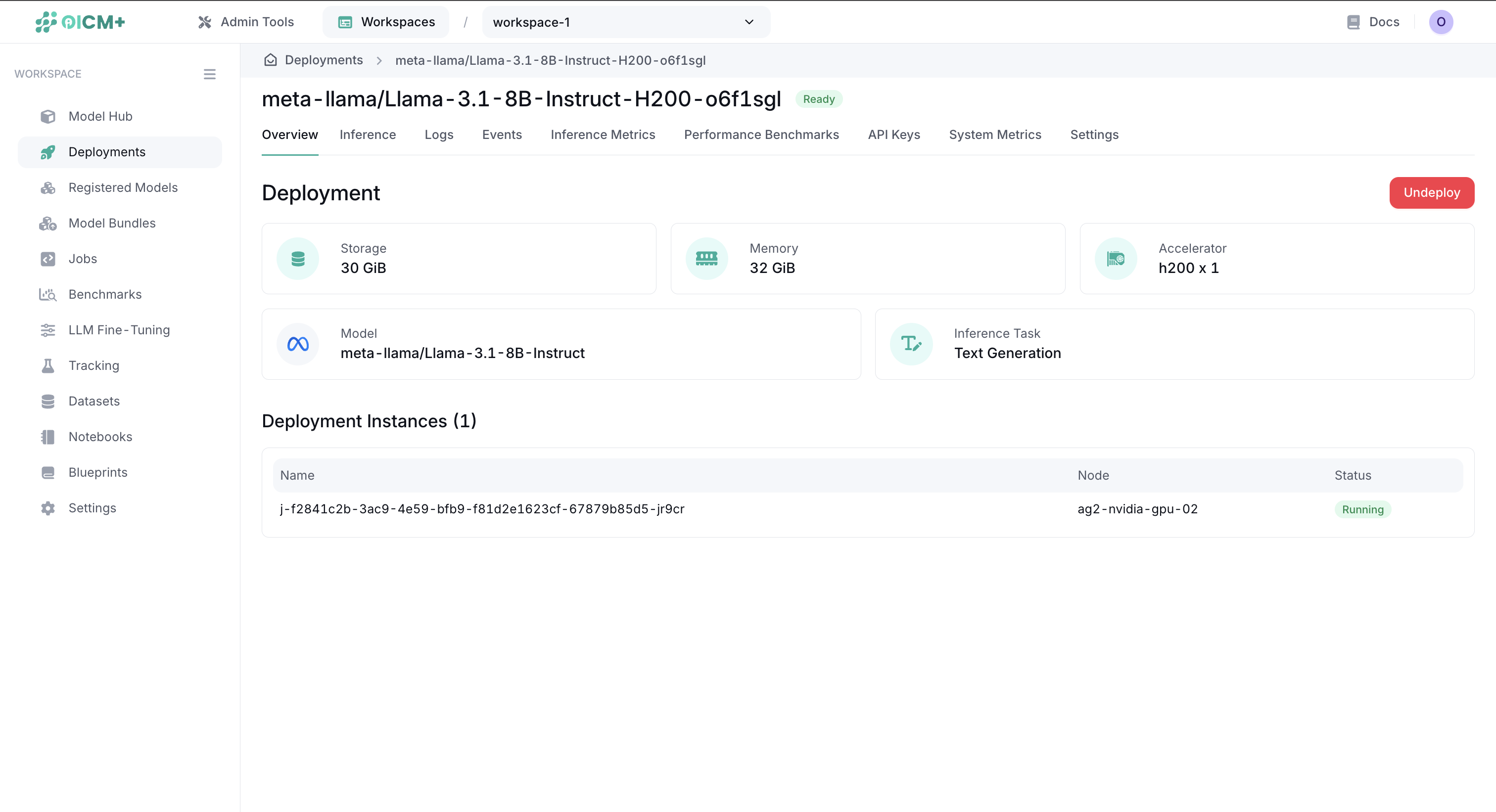Image resolution: width=1496 pixels, height=812 pixels.
Task: Click the Registered Models sidebar icon
Action: [48, 187]
